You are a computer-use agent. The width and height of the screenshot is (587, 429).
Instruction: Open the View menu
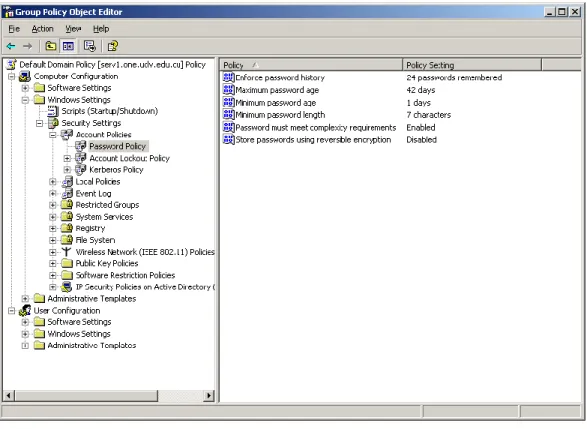(x=73, y=29)
